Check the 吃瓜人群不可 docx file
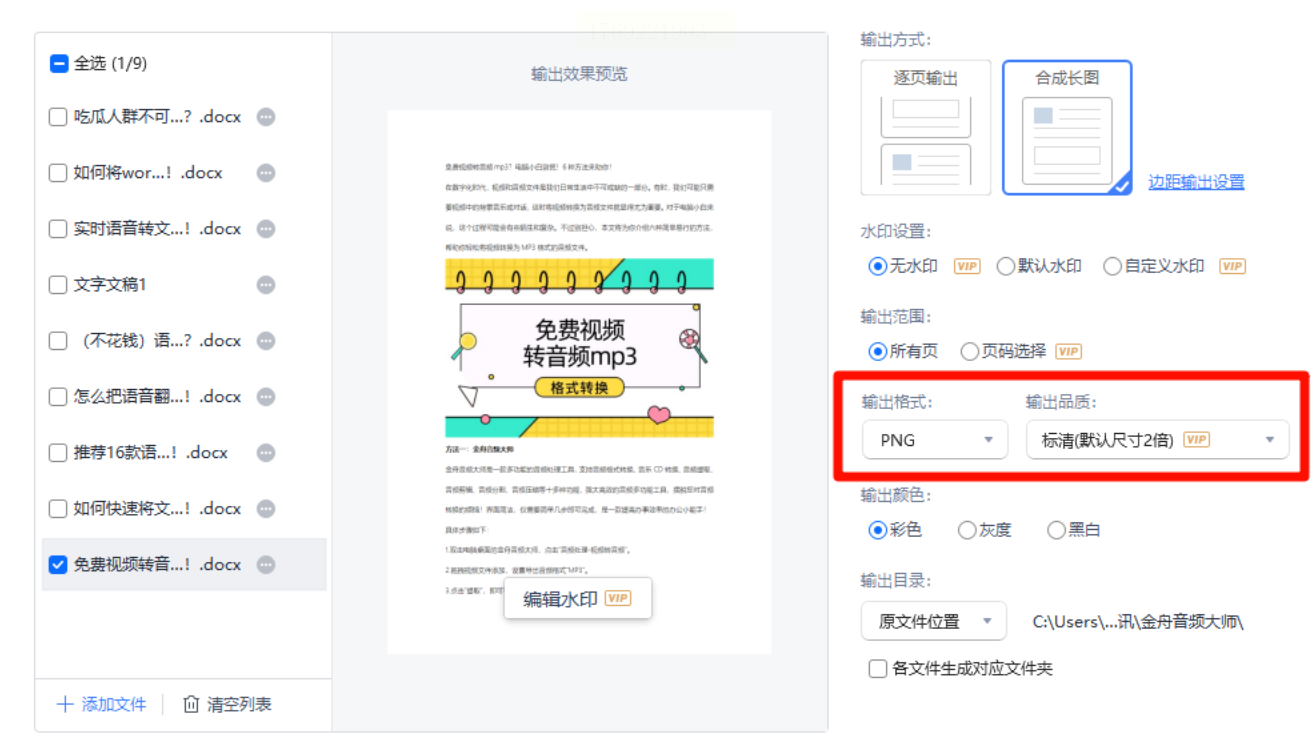The width and height of the screenshot is (1312, 734). coord(58,117)
